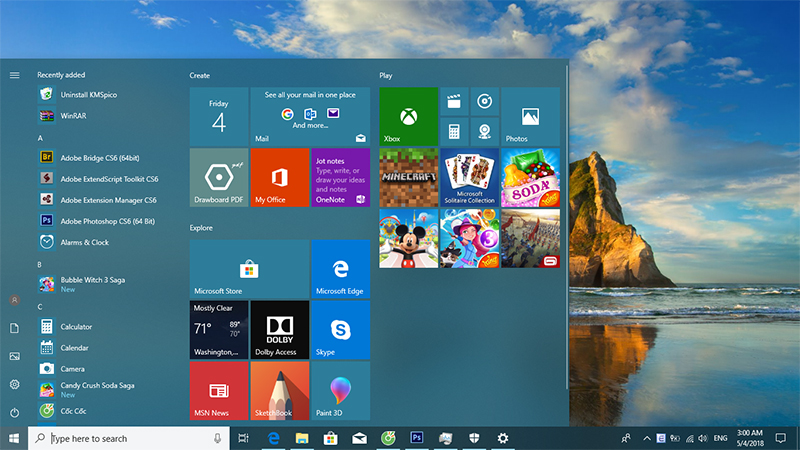Open the Friday 4 Calendar tile

coord(219,116)
